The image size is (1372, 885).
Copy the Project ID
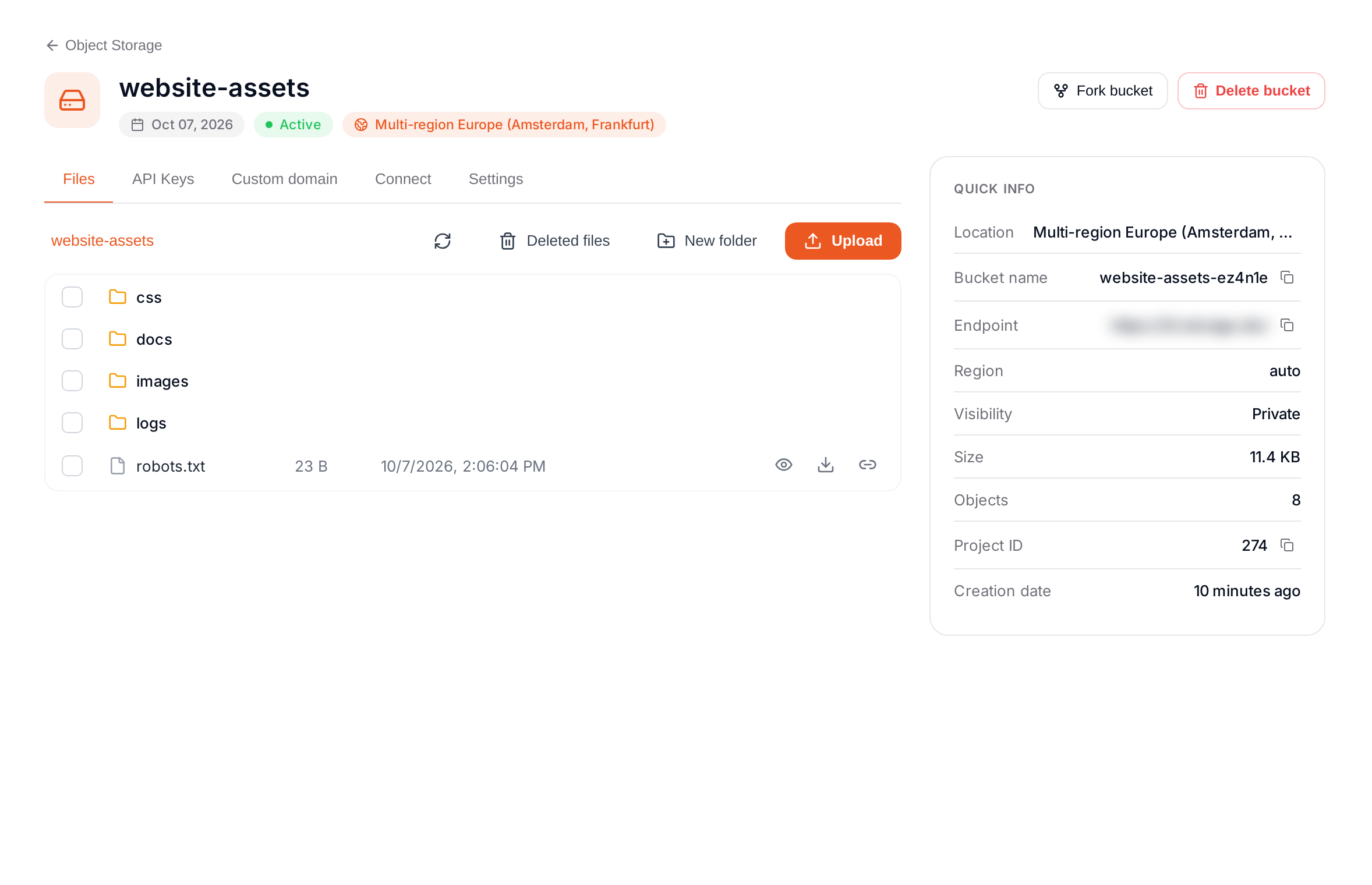pyautogui.click(x=1287, y=545)
